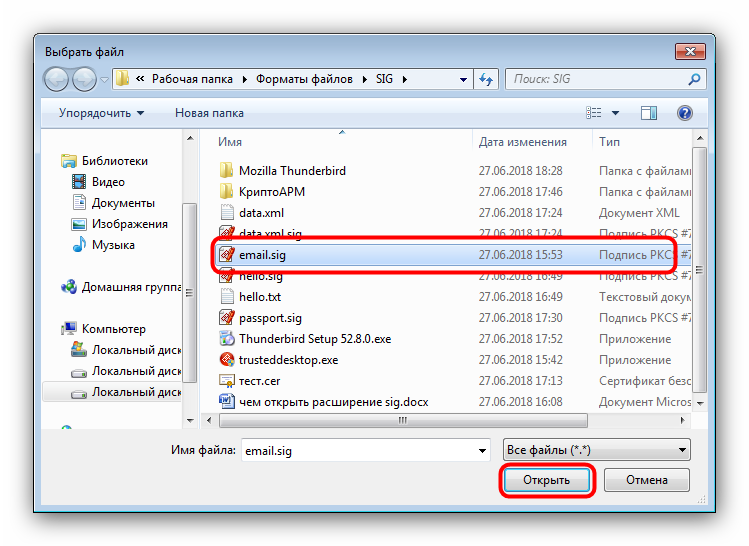The image size is (749, 546).
Task: Click the 'SIG' breadcrumb segment
Action: 384,79
